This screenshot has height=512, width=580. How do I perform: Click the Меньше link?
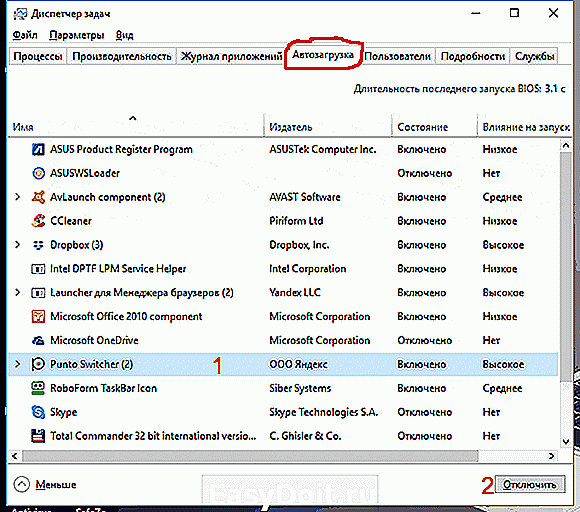point(56,485)
